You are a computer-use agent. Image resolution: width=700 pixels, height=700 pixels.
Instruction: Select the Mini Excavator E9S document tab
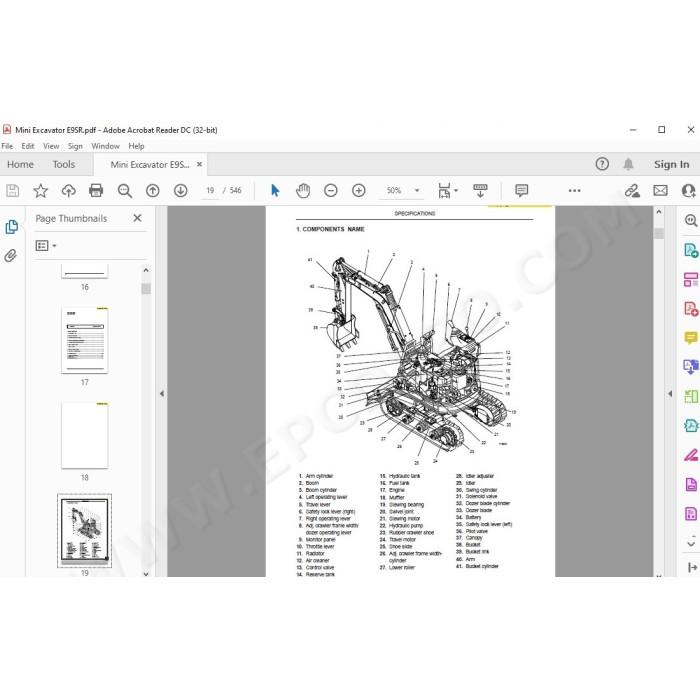click(150, 165)
